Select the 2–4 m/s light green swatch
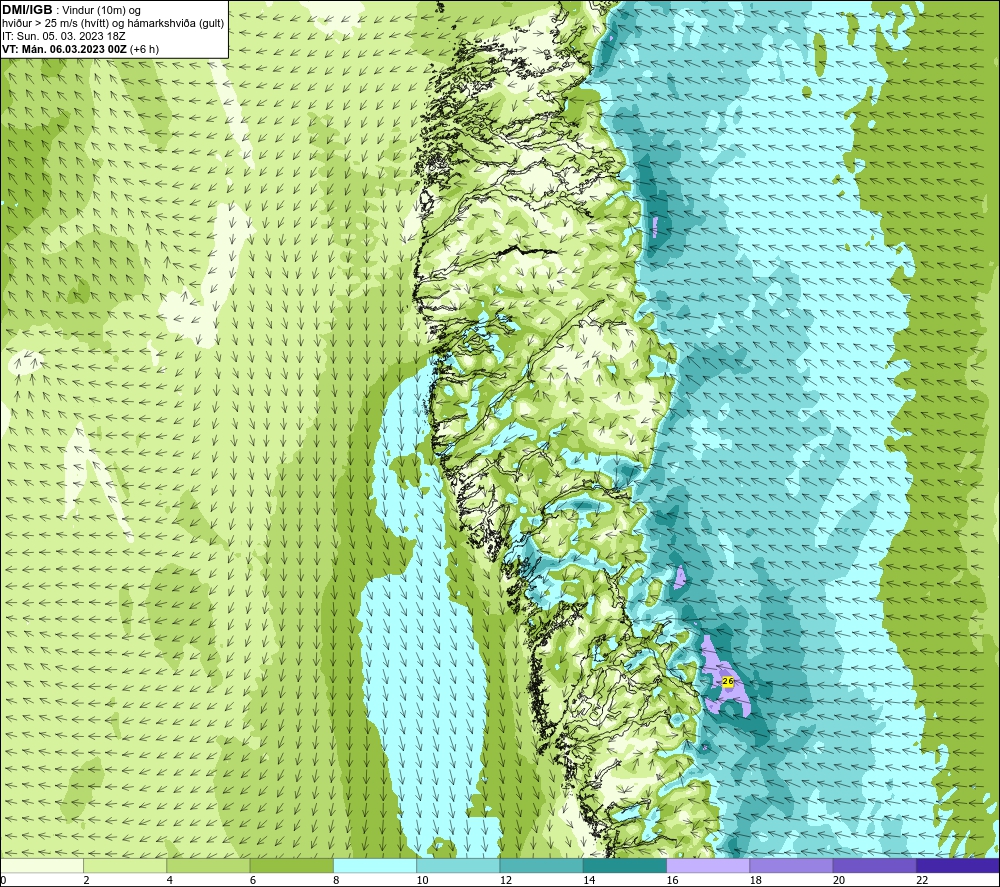 click(x=125, y=866)
